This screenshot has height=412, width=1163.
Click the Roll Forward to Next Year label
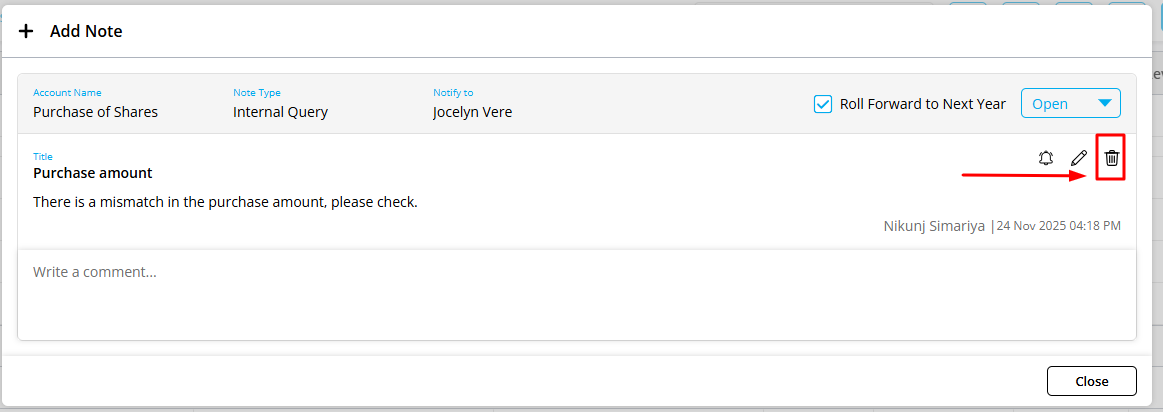point(922,104)
